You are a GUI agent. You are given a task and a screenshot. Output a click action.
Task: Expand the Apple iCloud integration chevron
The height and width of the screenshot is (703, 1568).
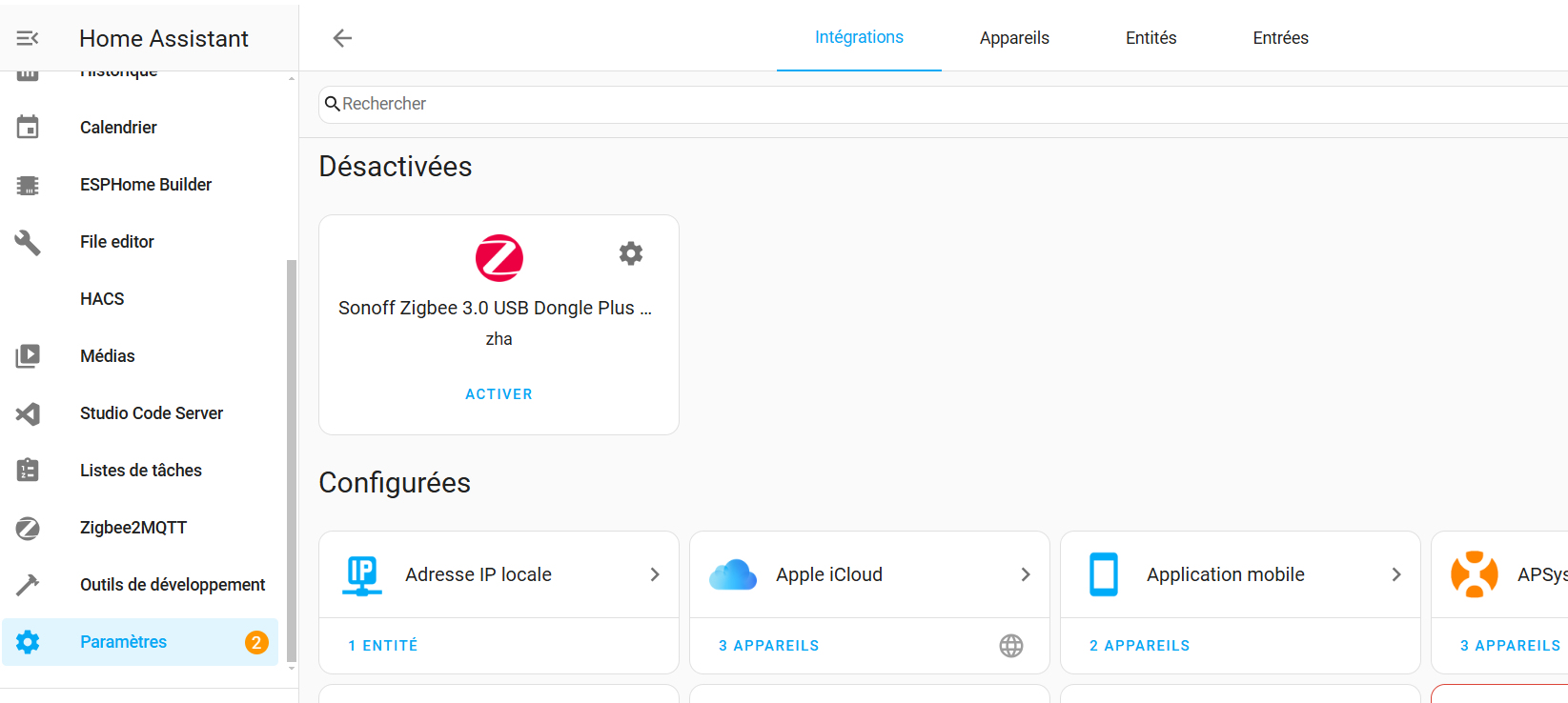(1025, 574)
